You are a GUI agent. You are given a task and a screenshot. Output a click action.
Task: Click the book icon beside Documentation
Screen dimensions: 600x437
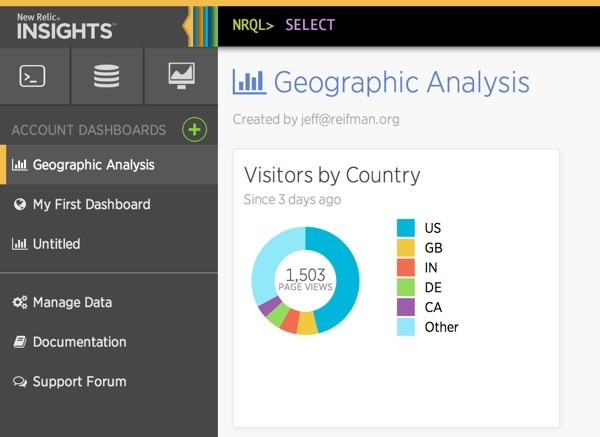coord(20,342)
